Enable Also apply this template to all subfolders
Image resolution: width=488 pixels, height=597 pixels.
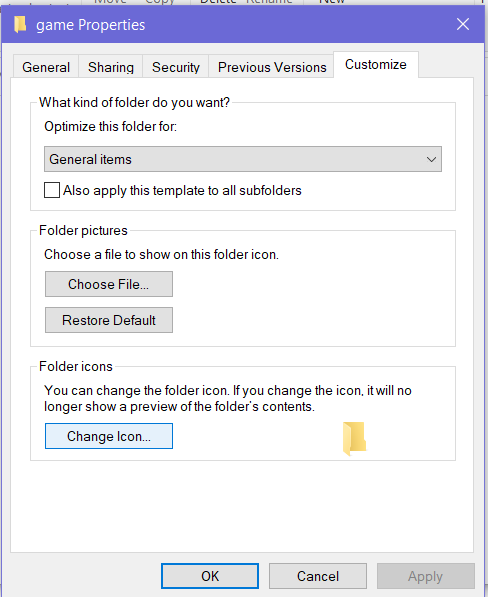click(52, 190)
